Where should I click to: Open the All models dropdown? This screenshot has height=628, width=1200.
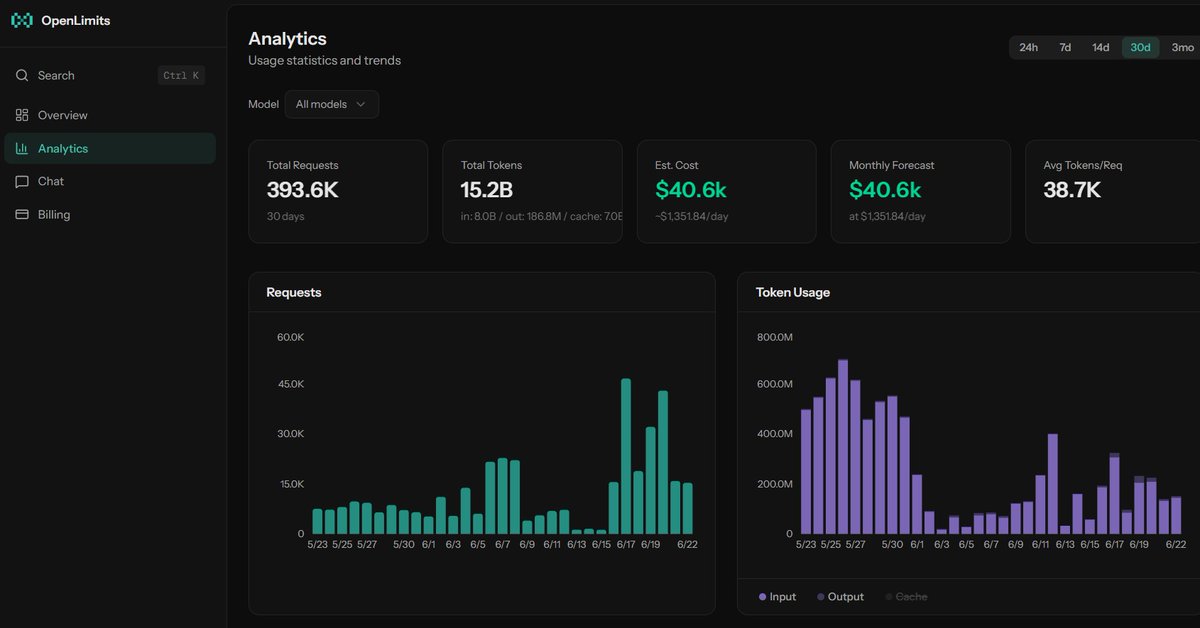point(331,104)
